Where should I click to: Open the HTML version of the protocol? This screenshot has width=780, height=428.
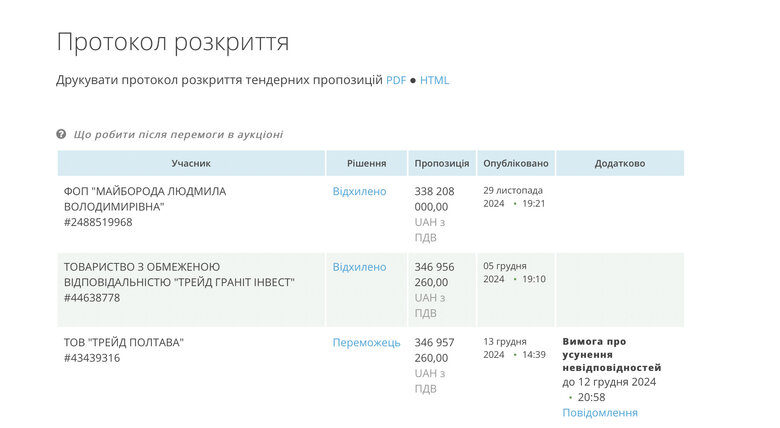[x=434, y=80]
